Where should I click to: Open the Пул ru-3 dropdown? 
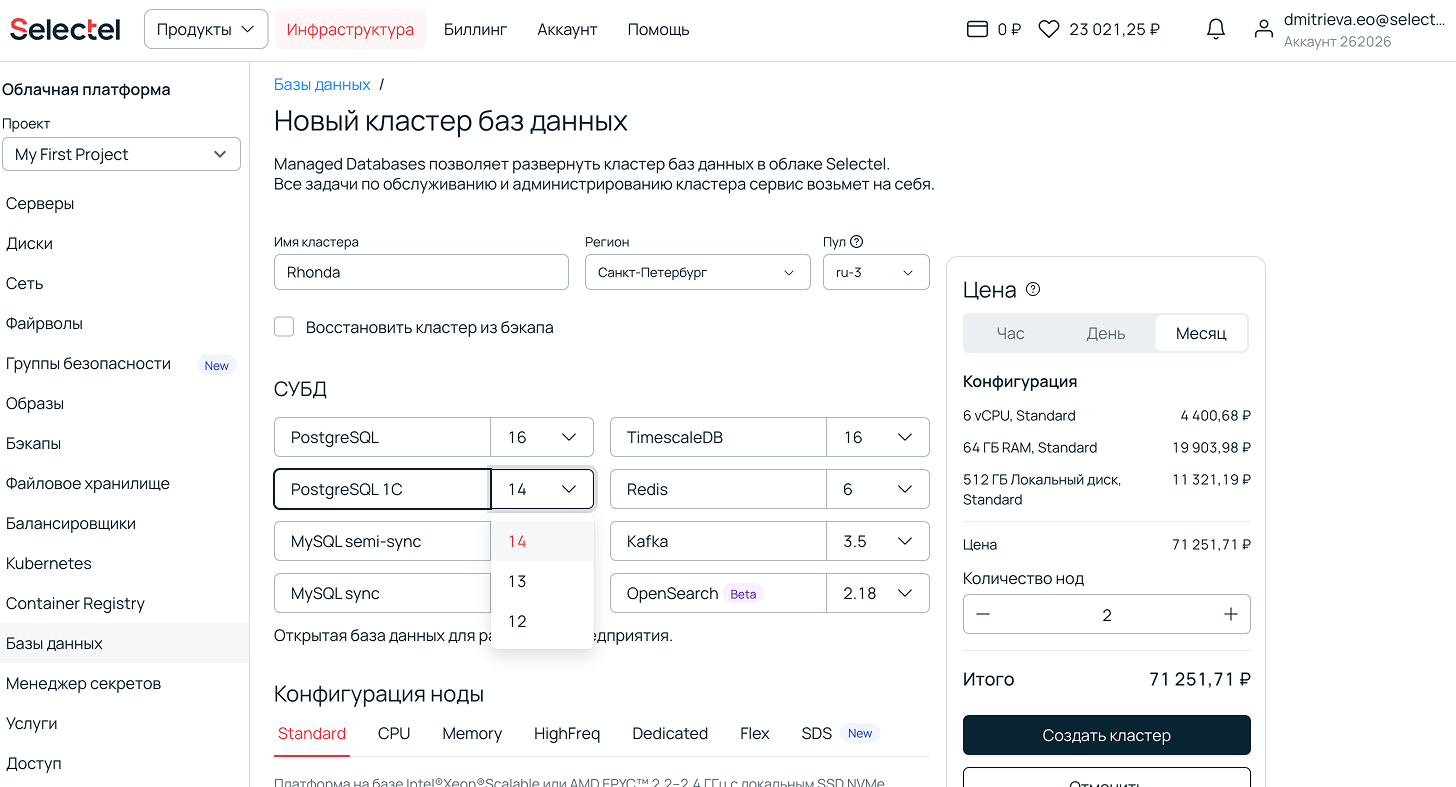tap(876, 272)
